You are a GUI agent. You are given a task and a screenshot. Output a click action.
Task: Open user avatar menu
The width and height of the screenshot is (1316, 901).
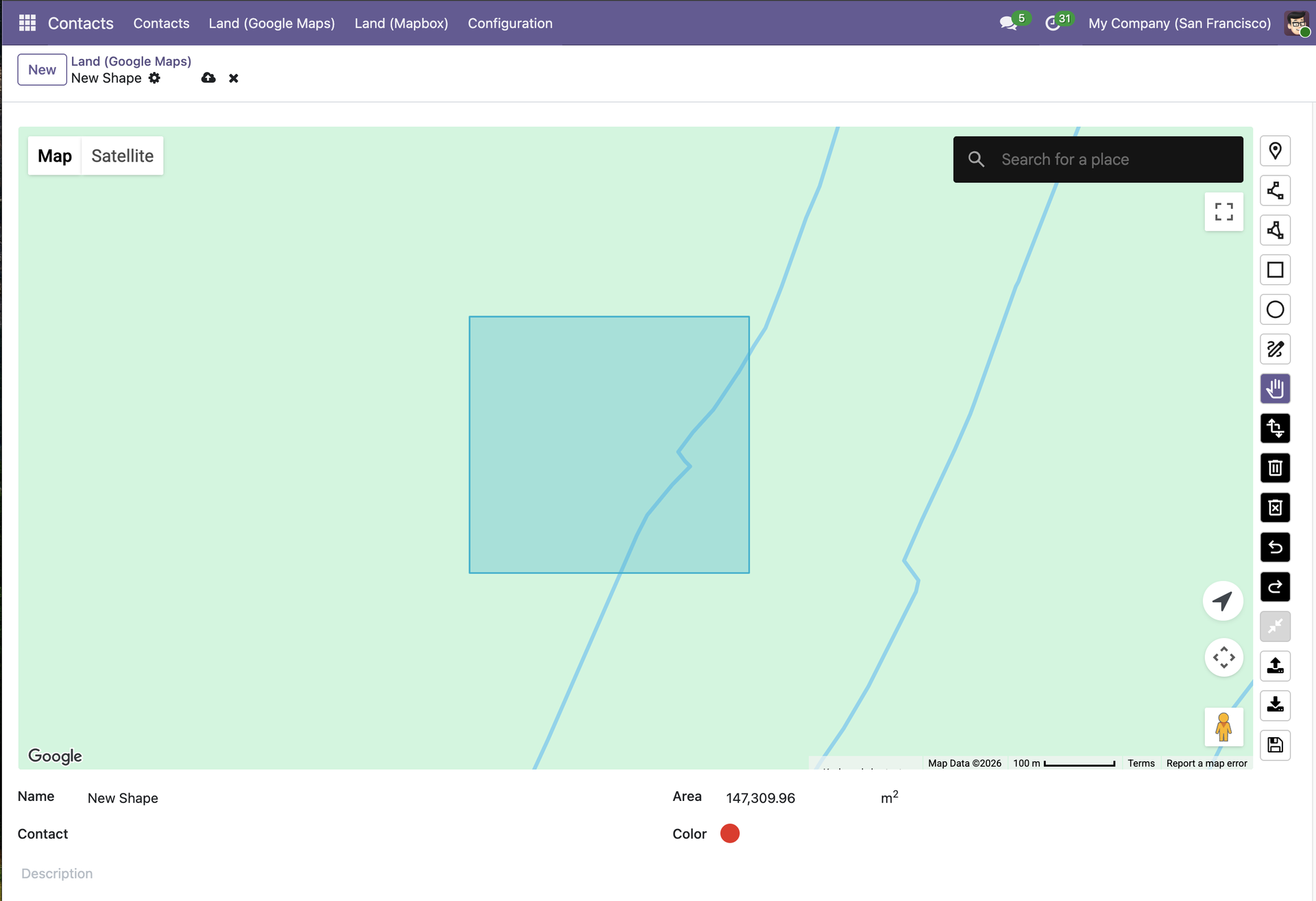[x=1296, y=23]
